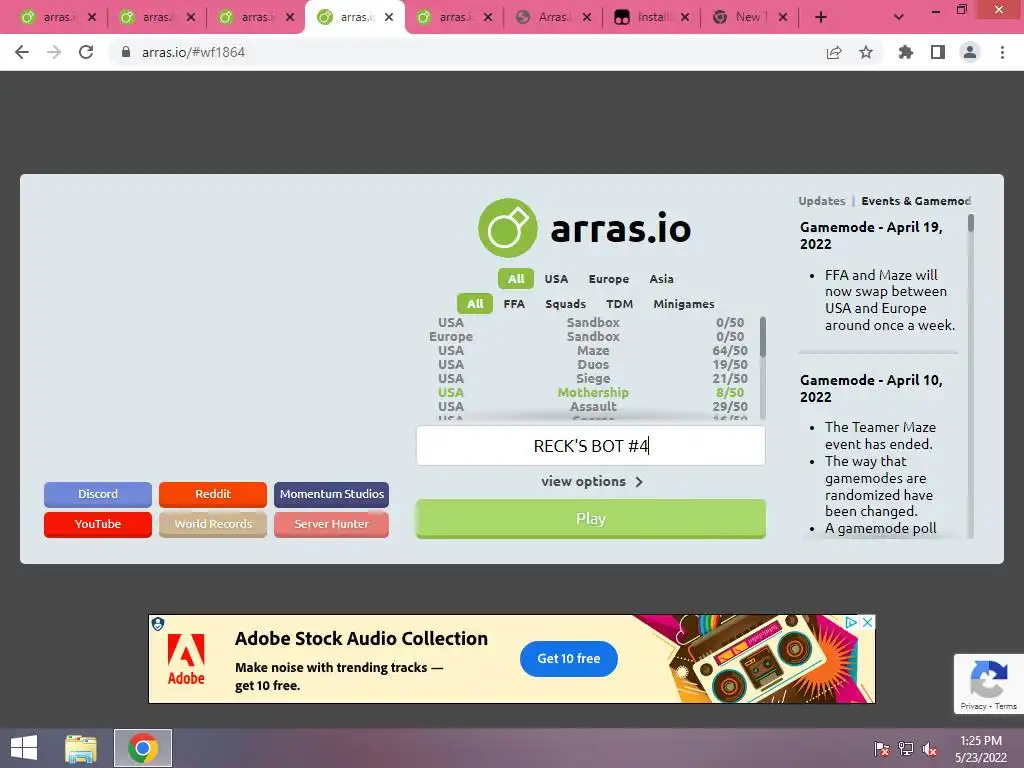Click Get 10 free in Adobe ad
1024x768 pixels.
pyautogui.click(x=569, y=659)
